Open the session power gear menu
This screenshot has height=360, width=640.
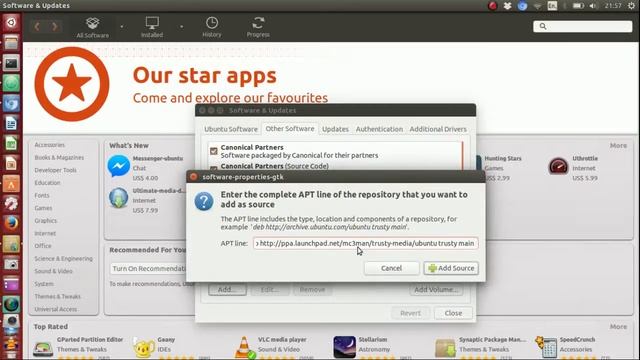tap(631, 6)
